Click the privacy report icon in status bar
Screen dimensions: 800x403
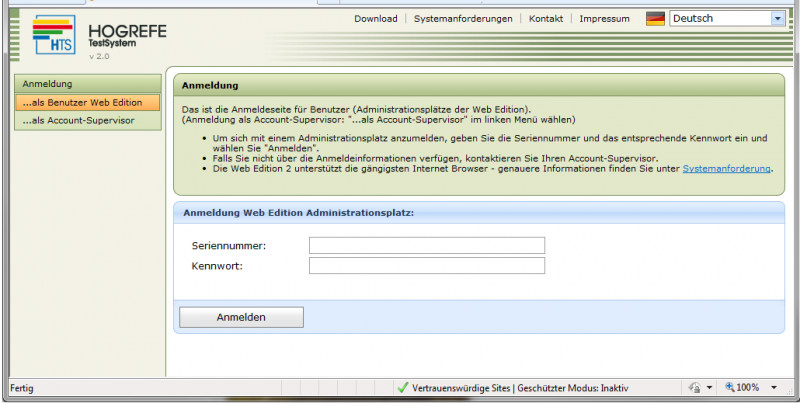(694, 387)
